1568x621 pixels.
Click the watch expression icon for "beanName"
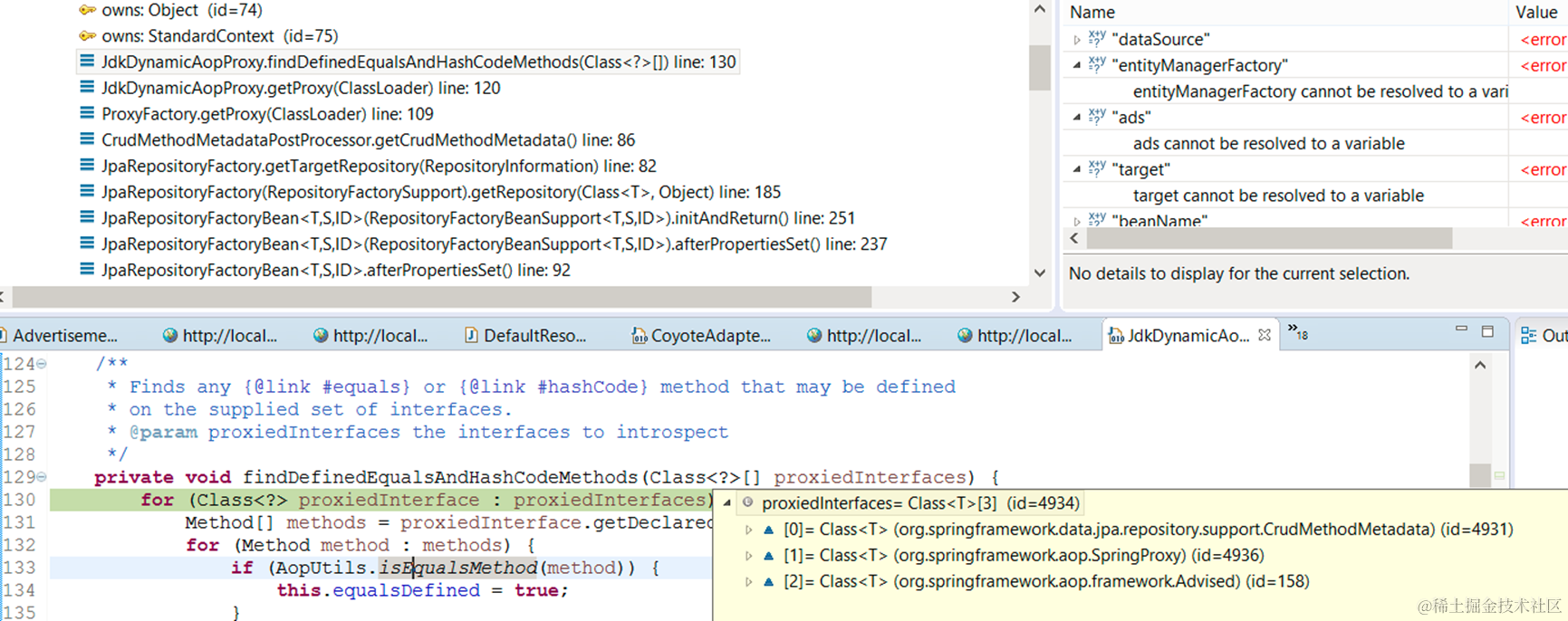[1097, 219]
